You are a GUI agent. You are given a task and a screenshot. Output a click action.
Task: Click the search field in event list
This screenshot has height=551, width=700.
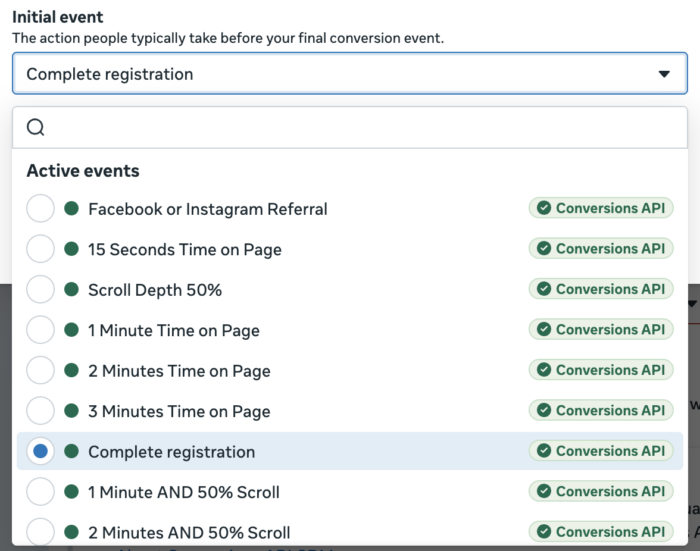coord(350,127)
